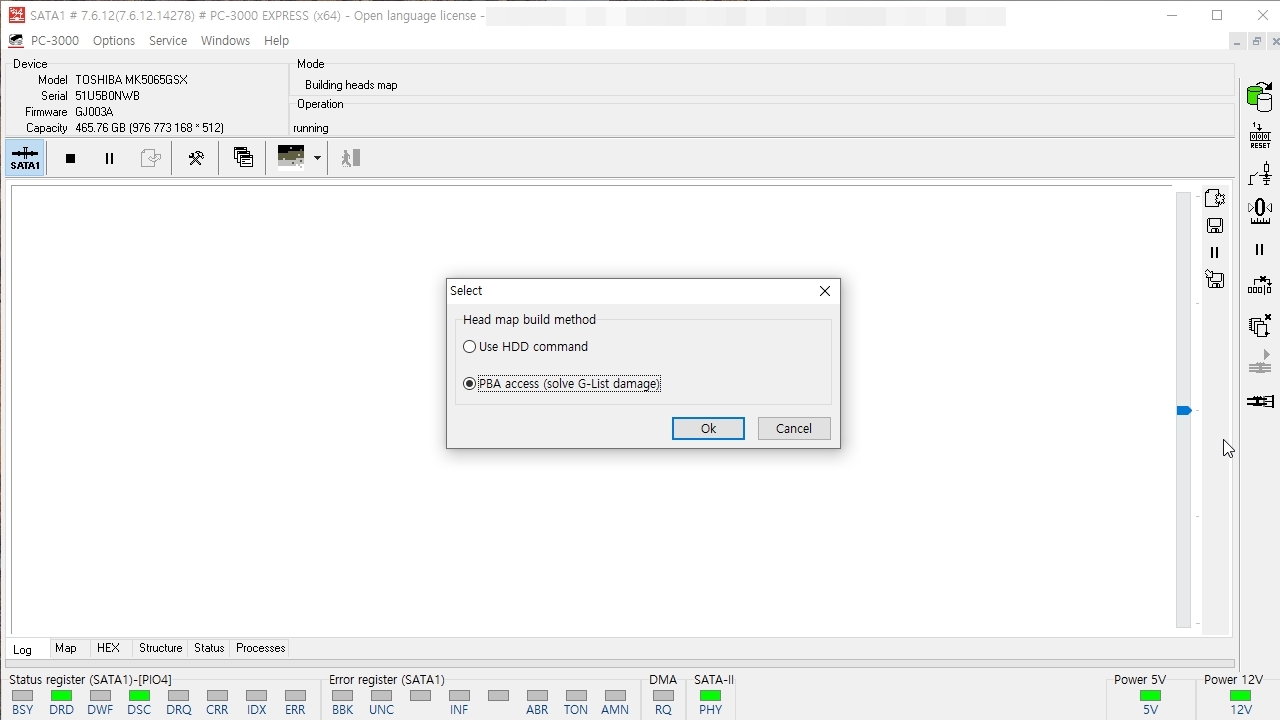This screenshot has width=1280, height=720.
Task: Click the save-as floppy with arrow icon
Action: click(1215, 280)
